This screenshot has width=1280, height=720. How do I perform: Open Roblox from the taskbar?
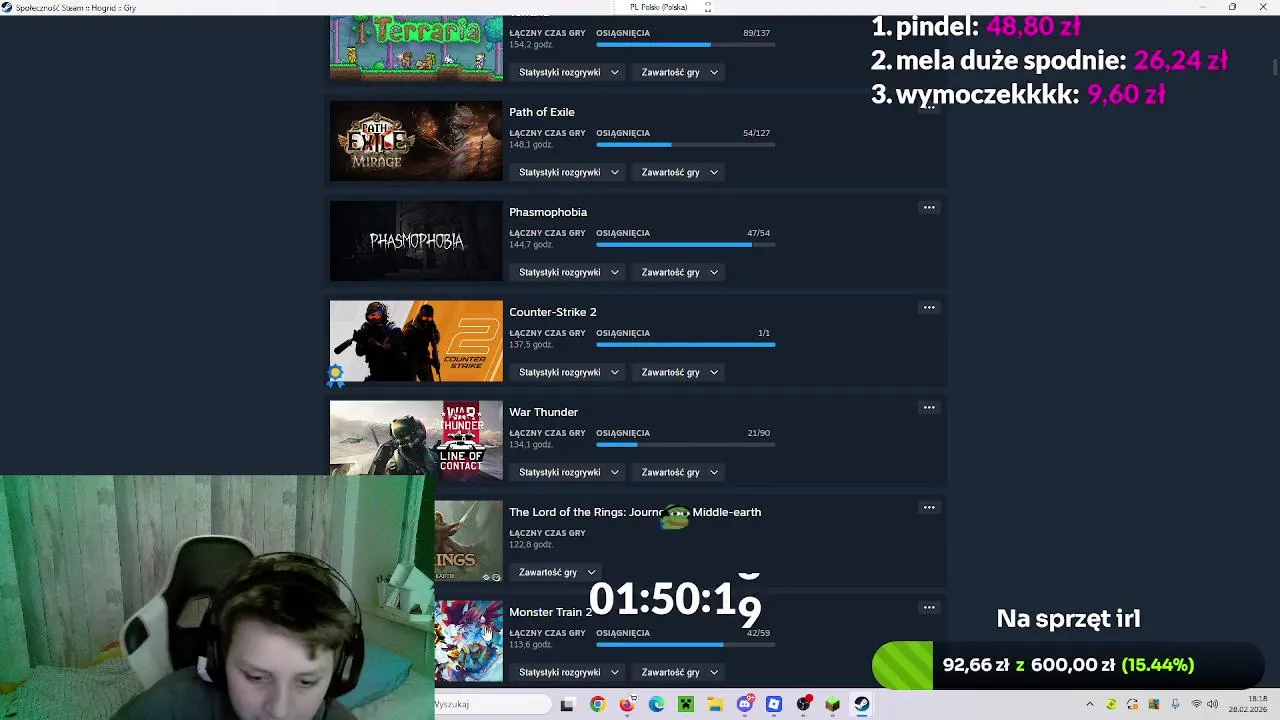774,704
